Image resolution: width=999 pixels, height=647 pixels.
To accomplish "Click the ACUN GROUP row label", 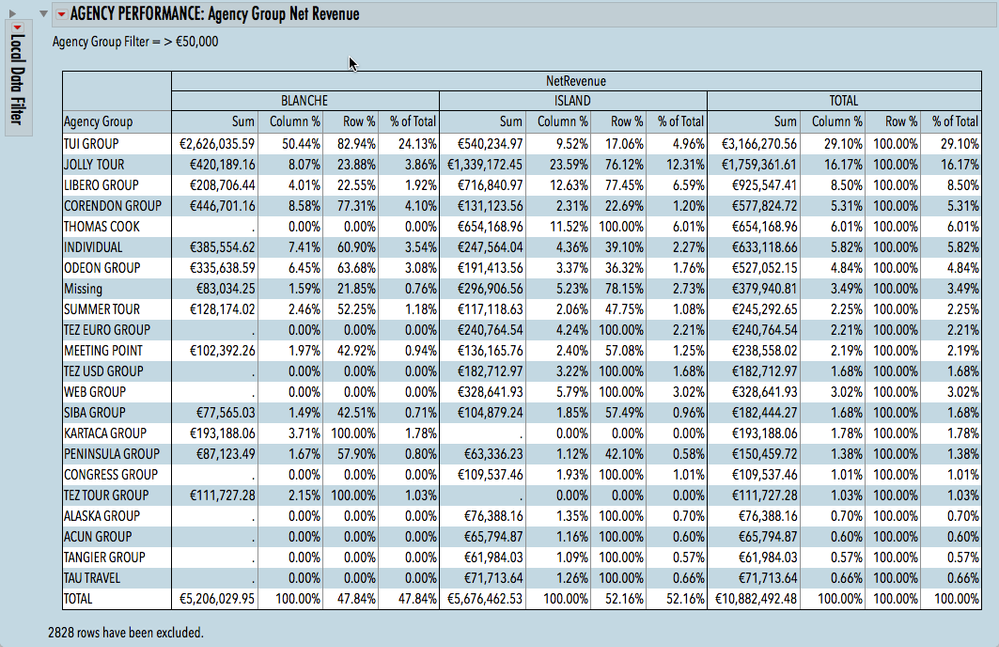I will (98, 537).
